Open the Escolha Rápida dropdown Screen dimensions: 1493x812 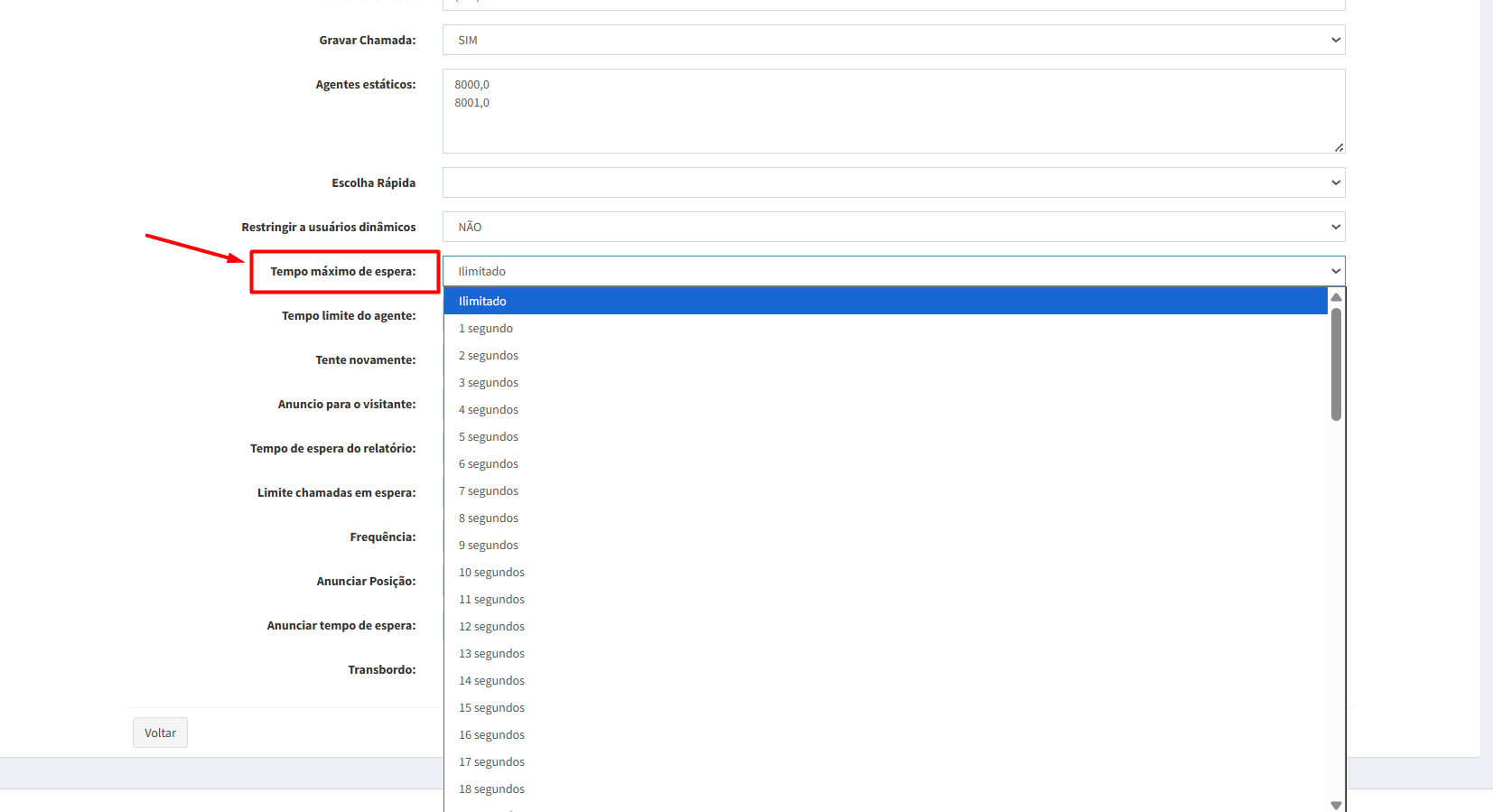tap(892, 182)
